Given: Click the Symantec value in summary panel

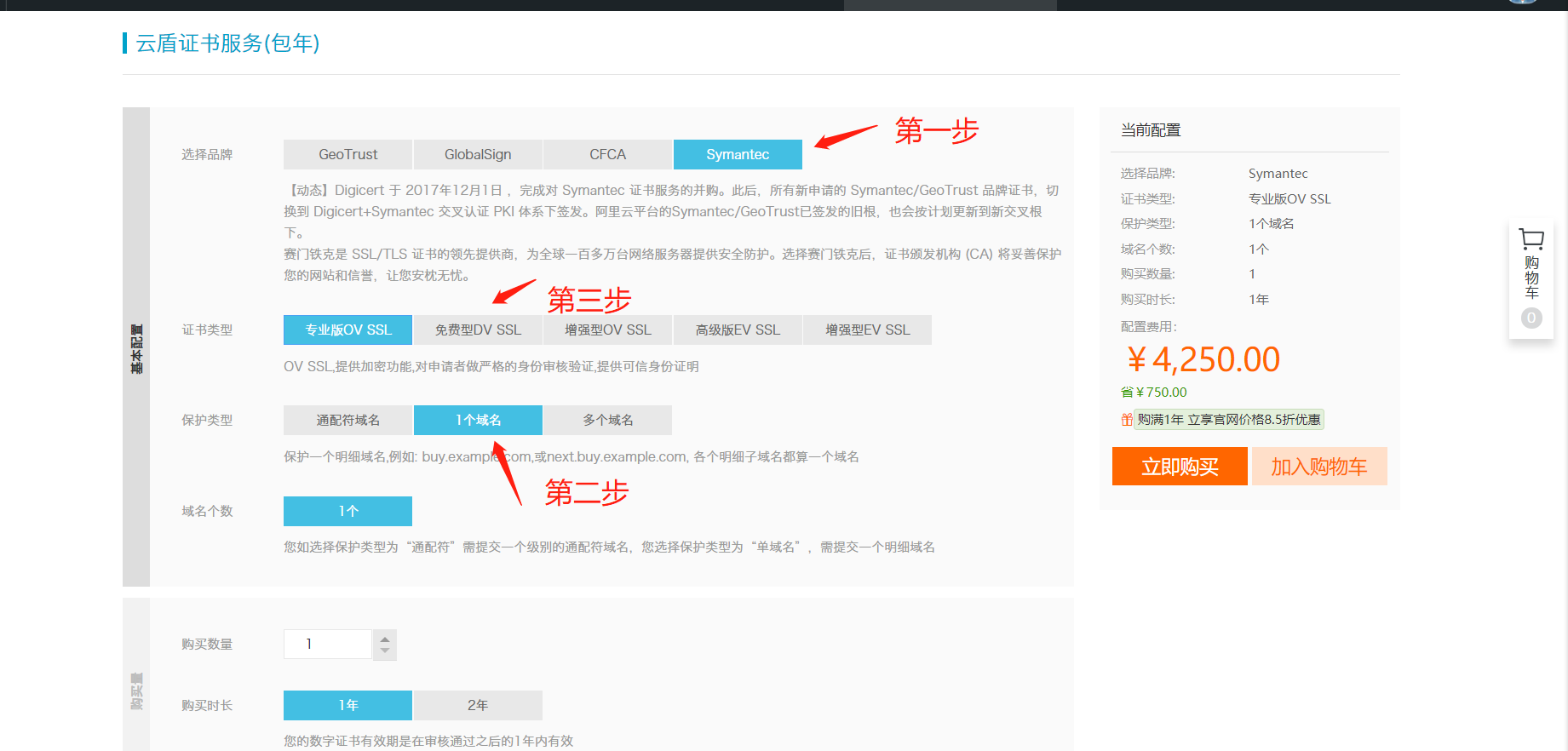Looking at the screenshot, I should click(x=1278, y=174).
